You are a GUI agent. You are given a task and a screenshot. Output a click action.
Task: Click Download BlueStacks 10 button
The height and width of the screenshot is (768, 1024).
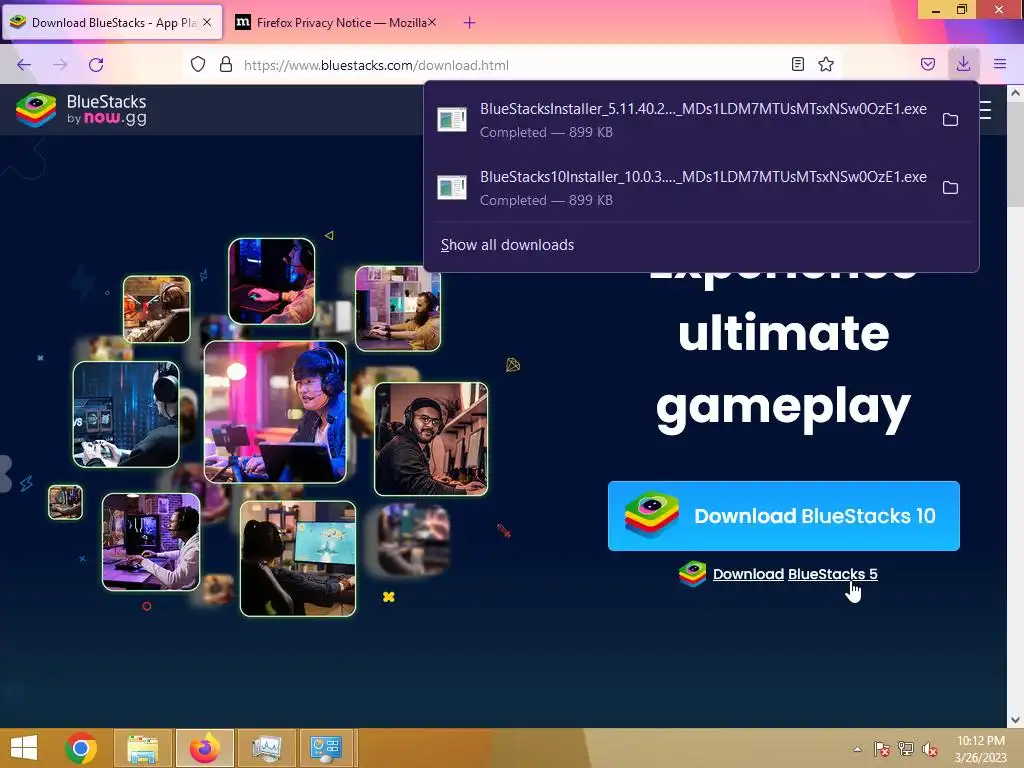[784, 516]
